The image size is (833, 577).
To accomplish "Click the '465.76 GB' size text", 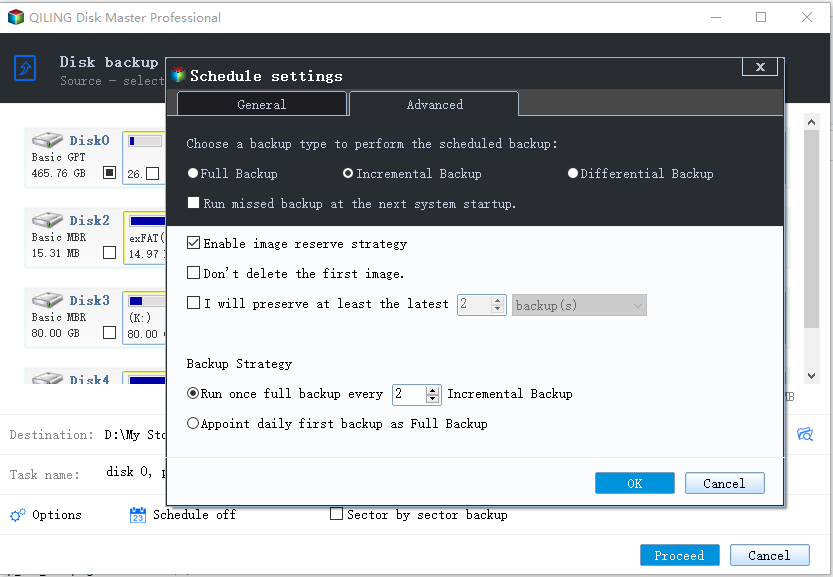I will pos(58,173).
